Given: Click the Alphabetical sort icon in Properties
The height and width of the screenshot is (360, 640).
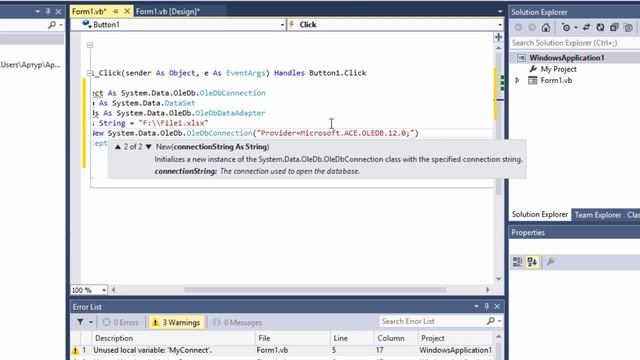Looking at the screenshot, I should click(532, 262).
